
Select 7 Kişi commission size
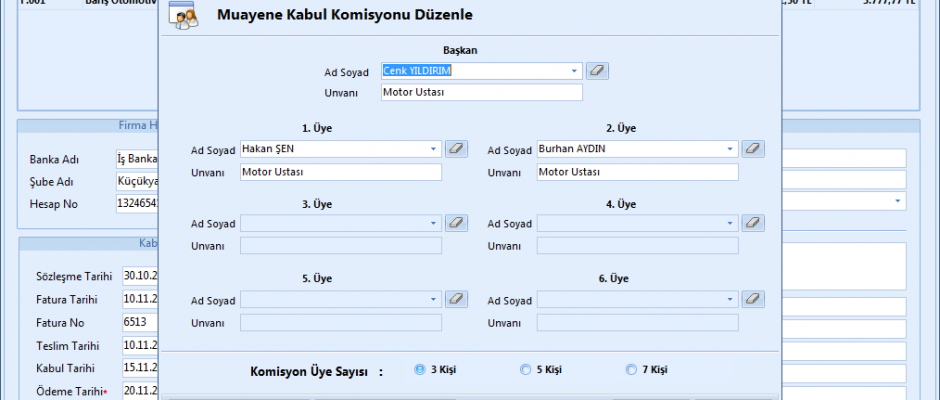(x=631, y=369)
